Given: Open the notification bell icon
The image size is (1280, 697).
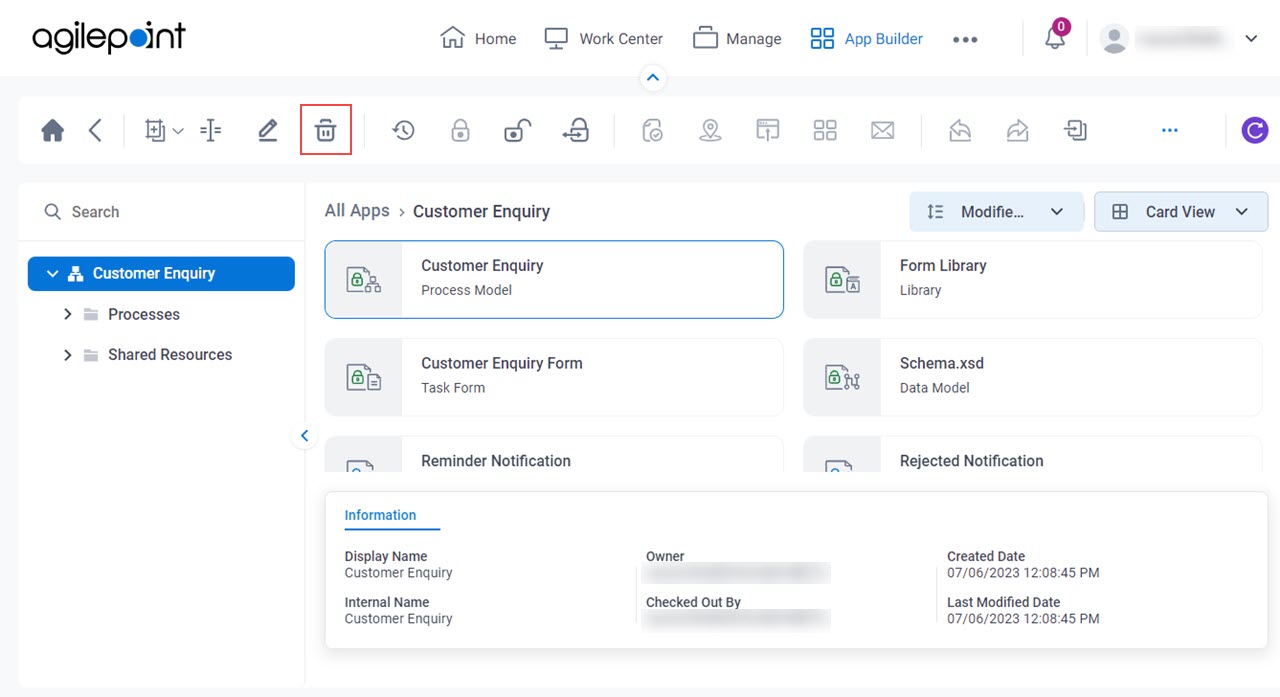Looking at the screenshot, I should pos(1055,38).
